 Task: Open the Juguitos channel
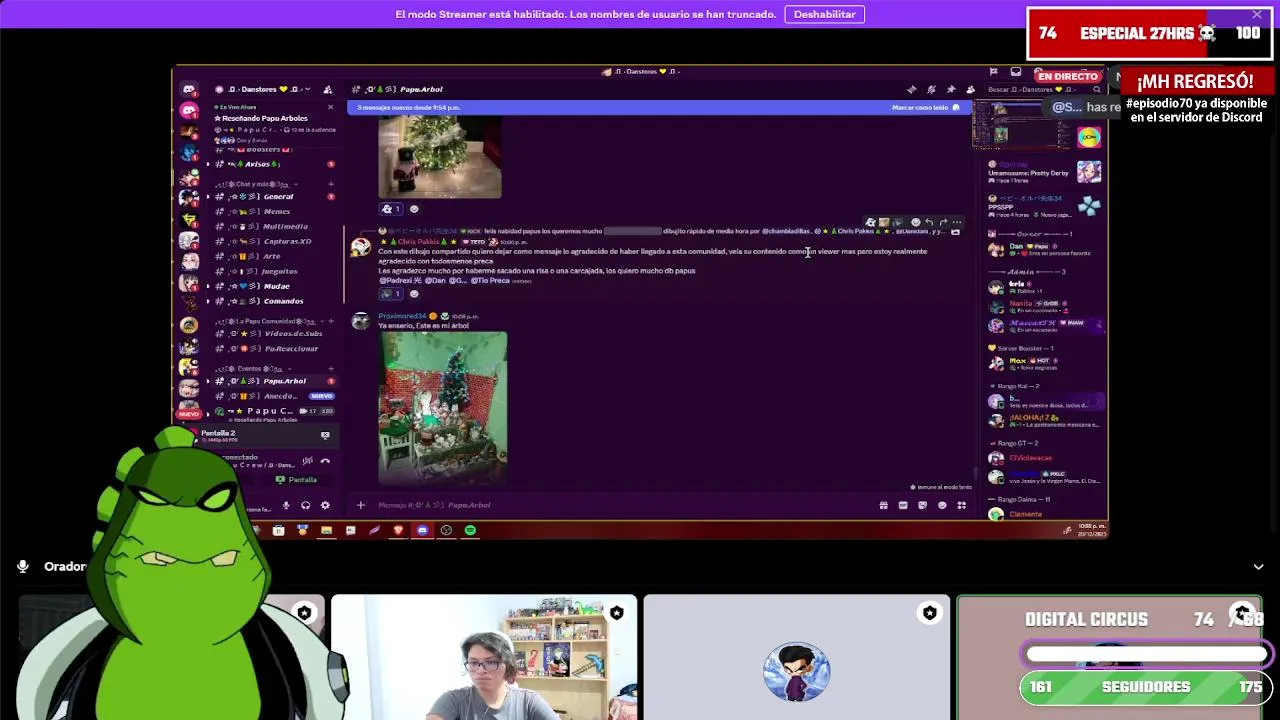272,271
